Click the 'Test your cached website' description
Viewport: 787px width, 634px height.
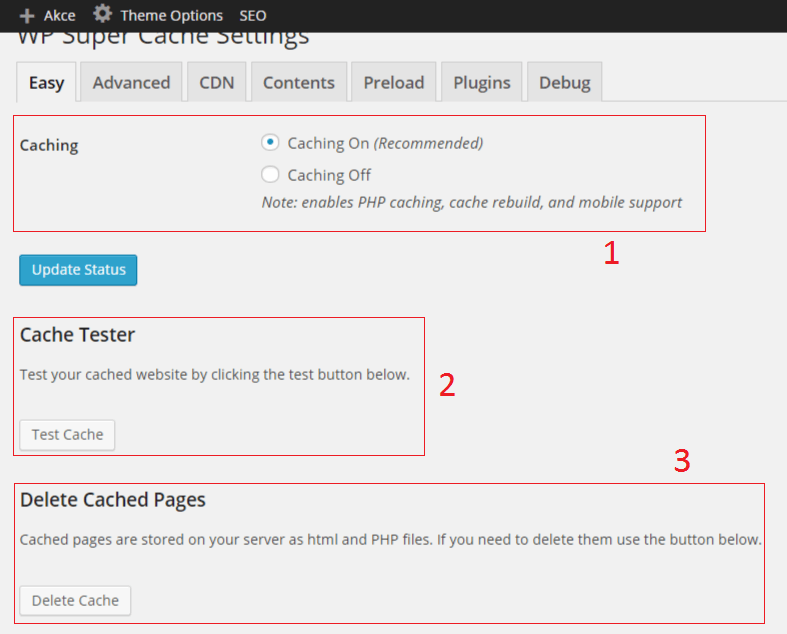tap(215, 374)
